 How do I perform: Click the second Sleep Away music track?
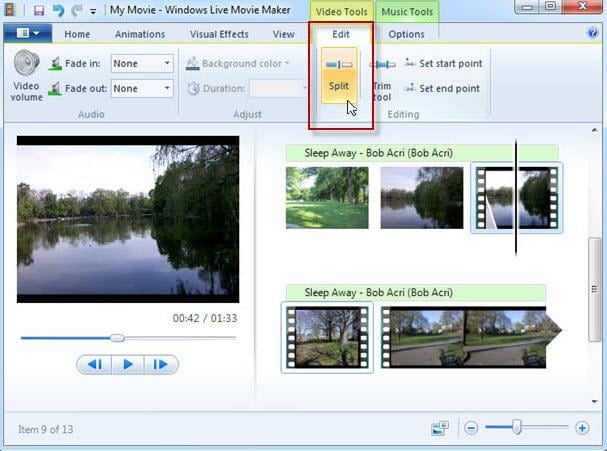[416, 293]
